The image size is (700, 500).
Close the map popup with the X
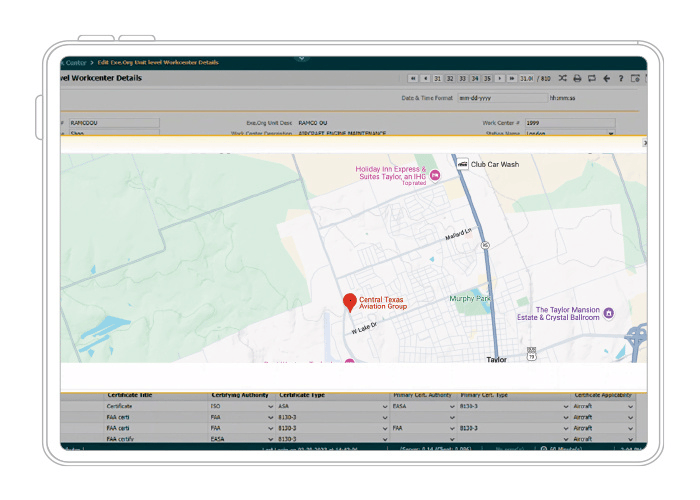[x=645, y=143]
